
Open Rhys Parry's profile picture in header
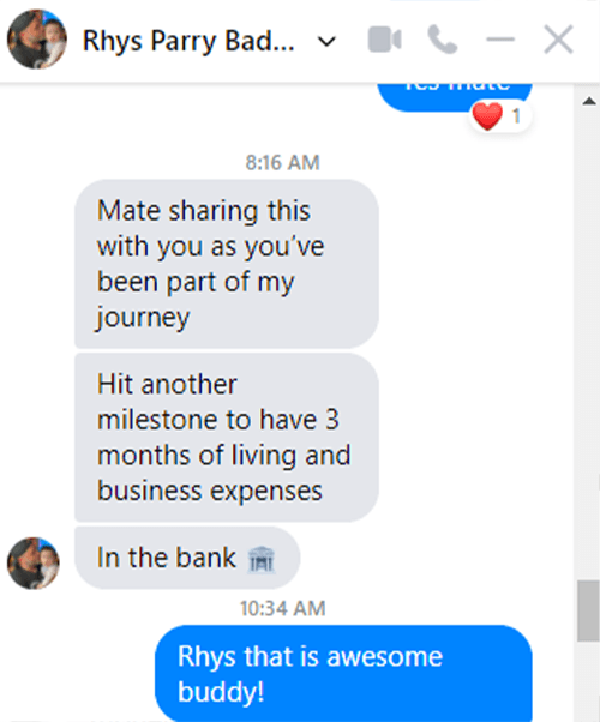pyautogui.click(x=36, y=39)
